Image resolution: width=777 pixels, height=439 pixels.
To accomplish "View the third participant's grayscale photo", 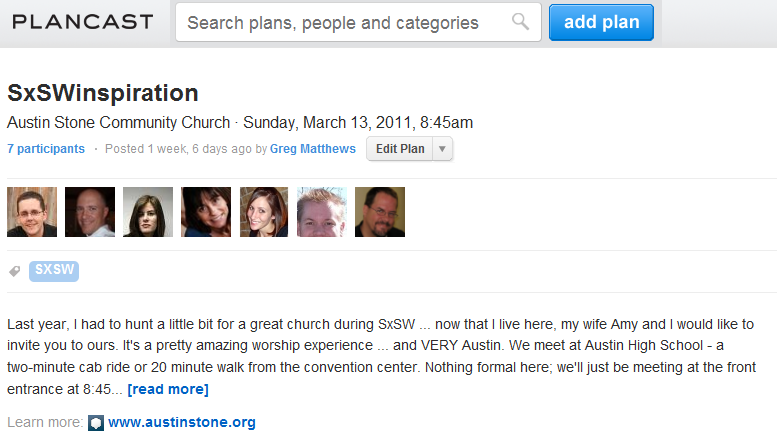I will click(x=148, y=212).
